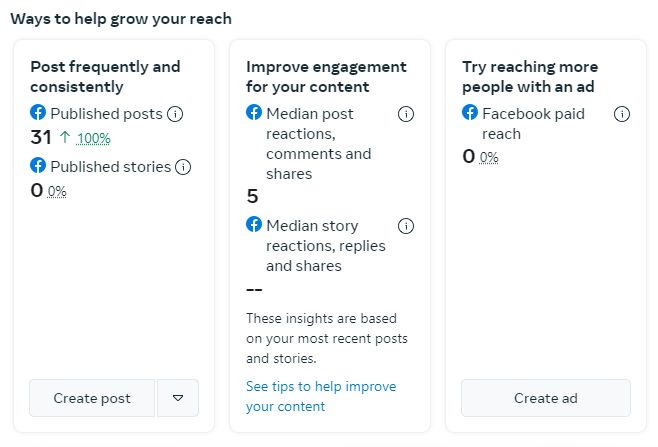Click info icon next to Published stories
The height and width of the screenshot is (447, 658).
[x=183, y=167]
